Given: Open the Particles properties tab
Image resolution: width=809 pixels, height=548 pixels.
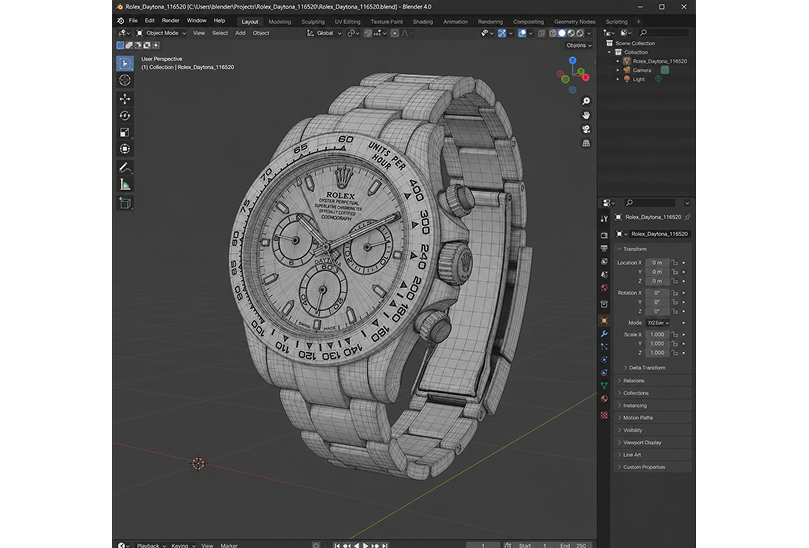Looking at the screenshot, I should (604, 346).
